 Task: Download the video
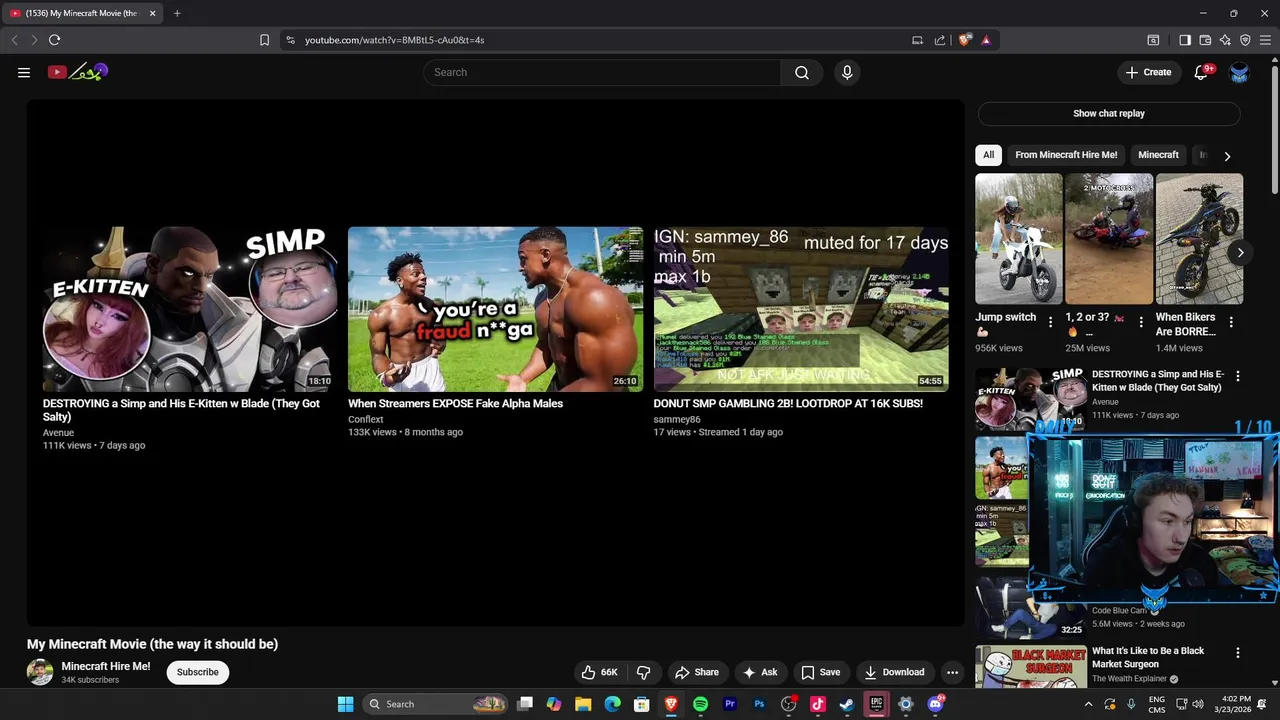pos(894,672)
